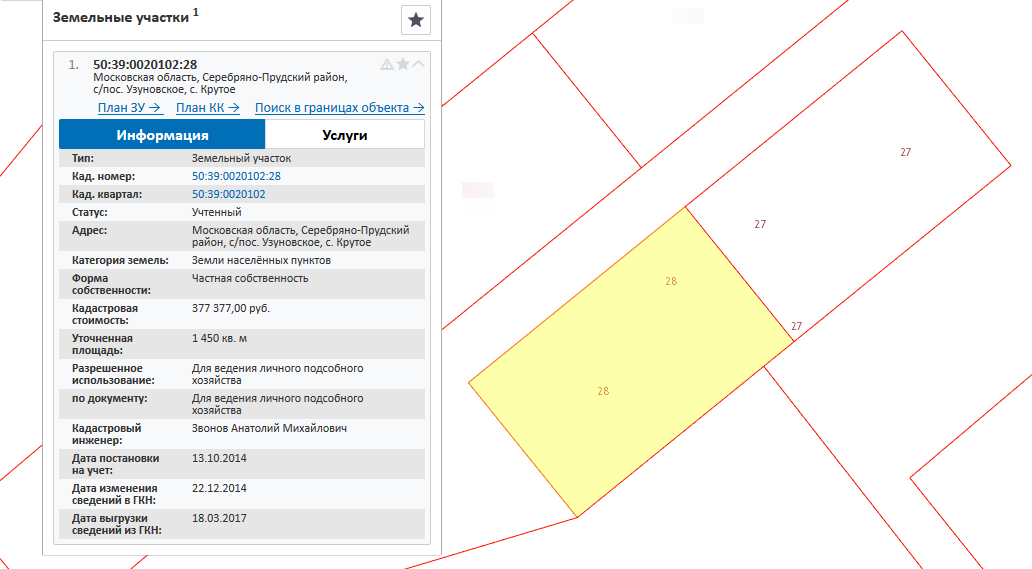Click registration date 13.10.2014
1032x569 pixels.
click(x=219, y=458)
